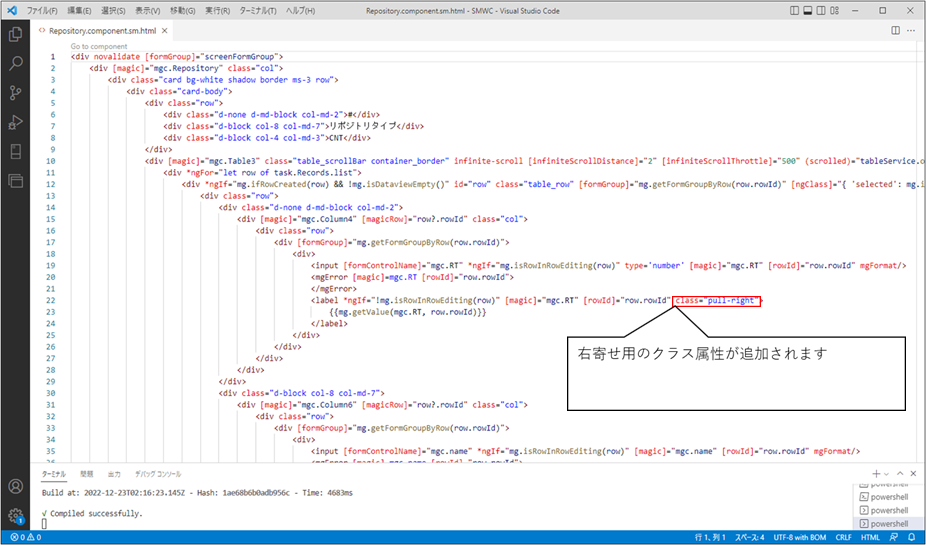The width and height of the screenshot is (926, 545).
Task: Open the ターミナル(T) menu
Action: pyautogui.click(x=262, y=9)
